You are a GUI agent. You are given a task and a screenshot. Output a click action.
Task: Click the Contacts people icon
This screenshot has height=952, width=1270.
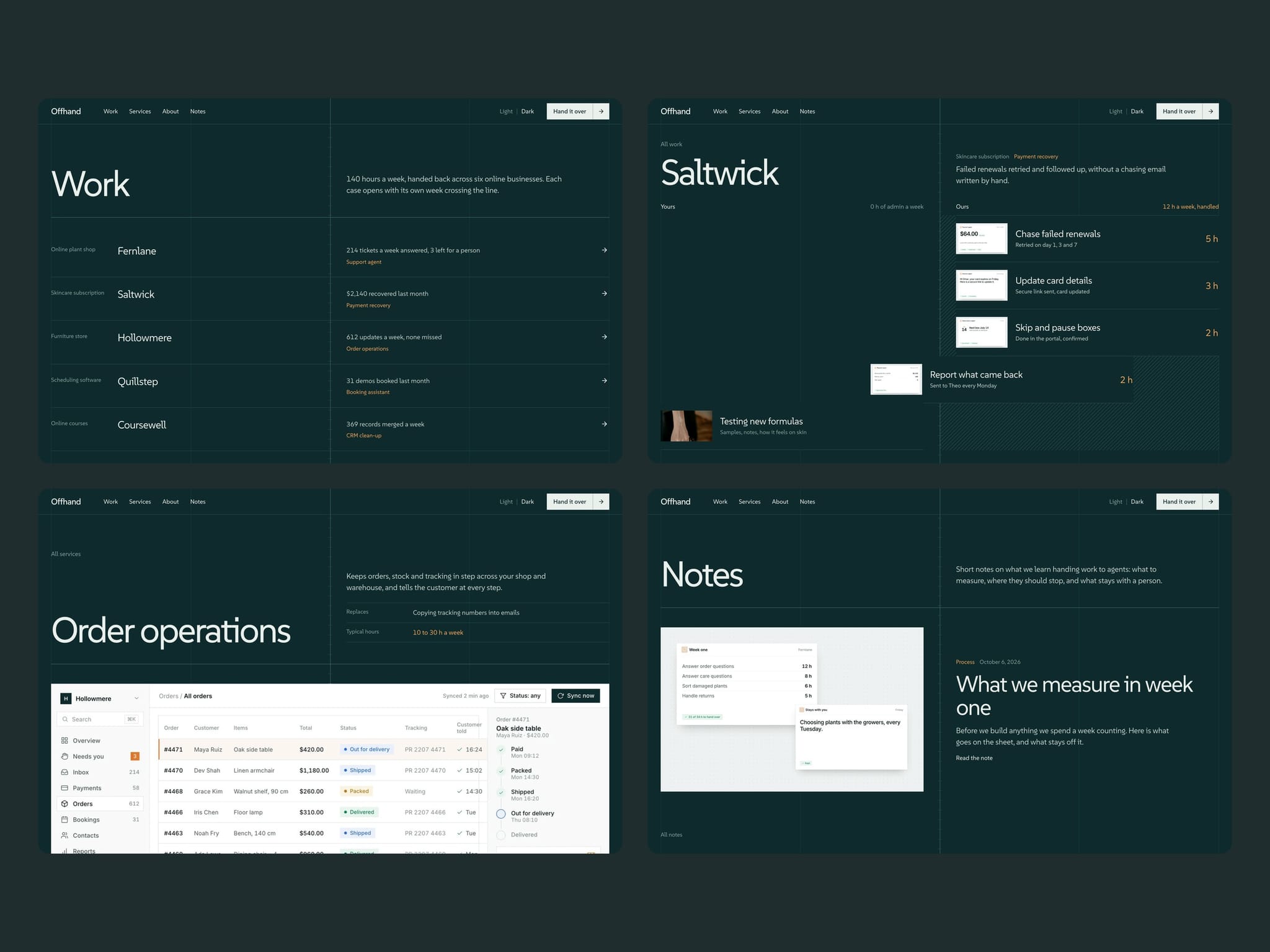click(x=64, y=835)
